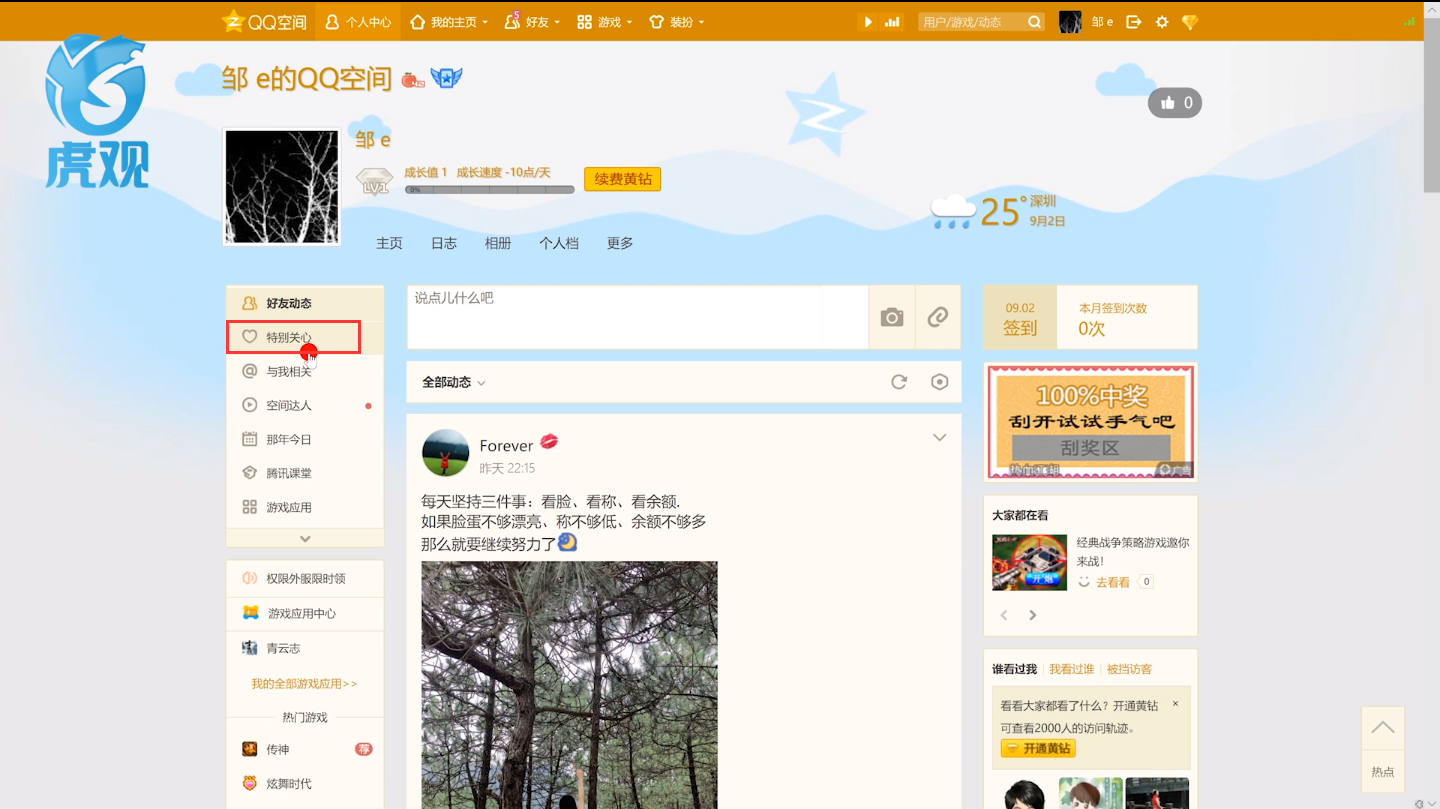Open the settings gear in top bar
1440x809 pixels.
pyautogui.click(x=1162, y=22)
